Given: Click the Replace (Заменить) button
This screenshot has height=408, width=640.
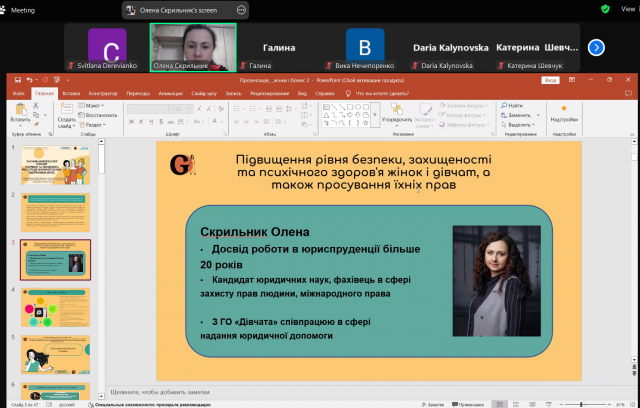Looking at the screenshot, I should 517,114.
